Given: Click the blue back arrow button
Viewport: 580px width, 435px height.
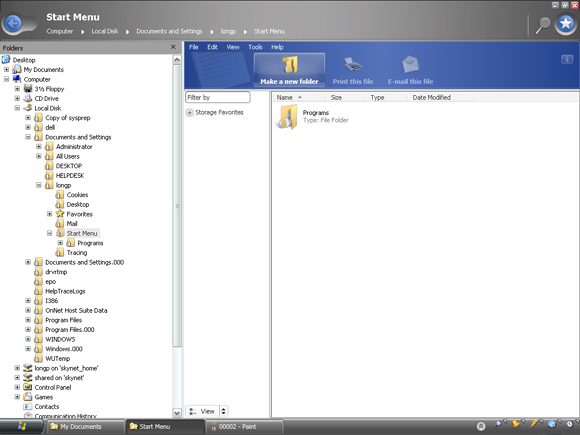Looking at the screenshot, I should [x=14, y=24].
